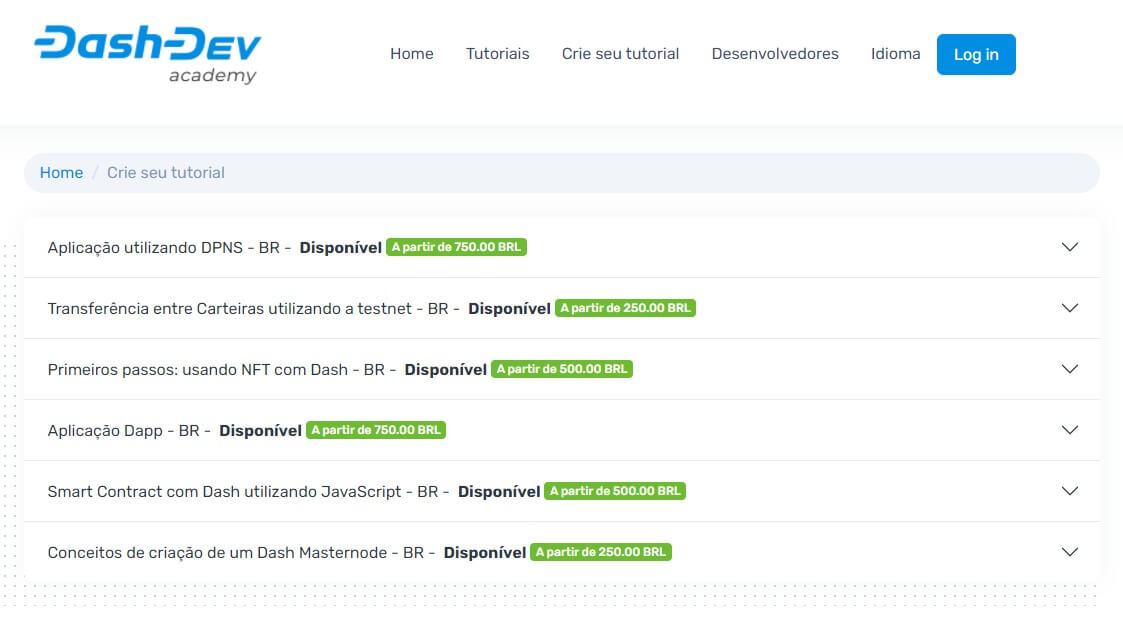Screen dimensions: 1123x617
Task: Open the Idioma language menu
Action: pyautogui.click(x=895, y=54)
